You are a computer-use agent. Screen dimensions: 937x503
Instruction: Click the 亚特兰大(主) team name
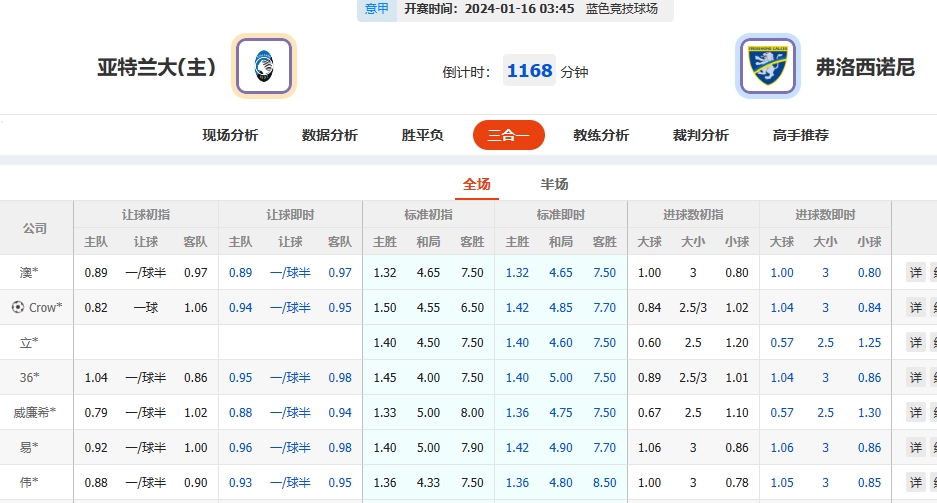156,68
